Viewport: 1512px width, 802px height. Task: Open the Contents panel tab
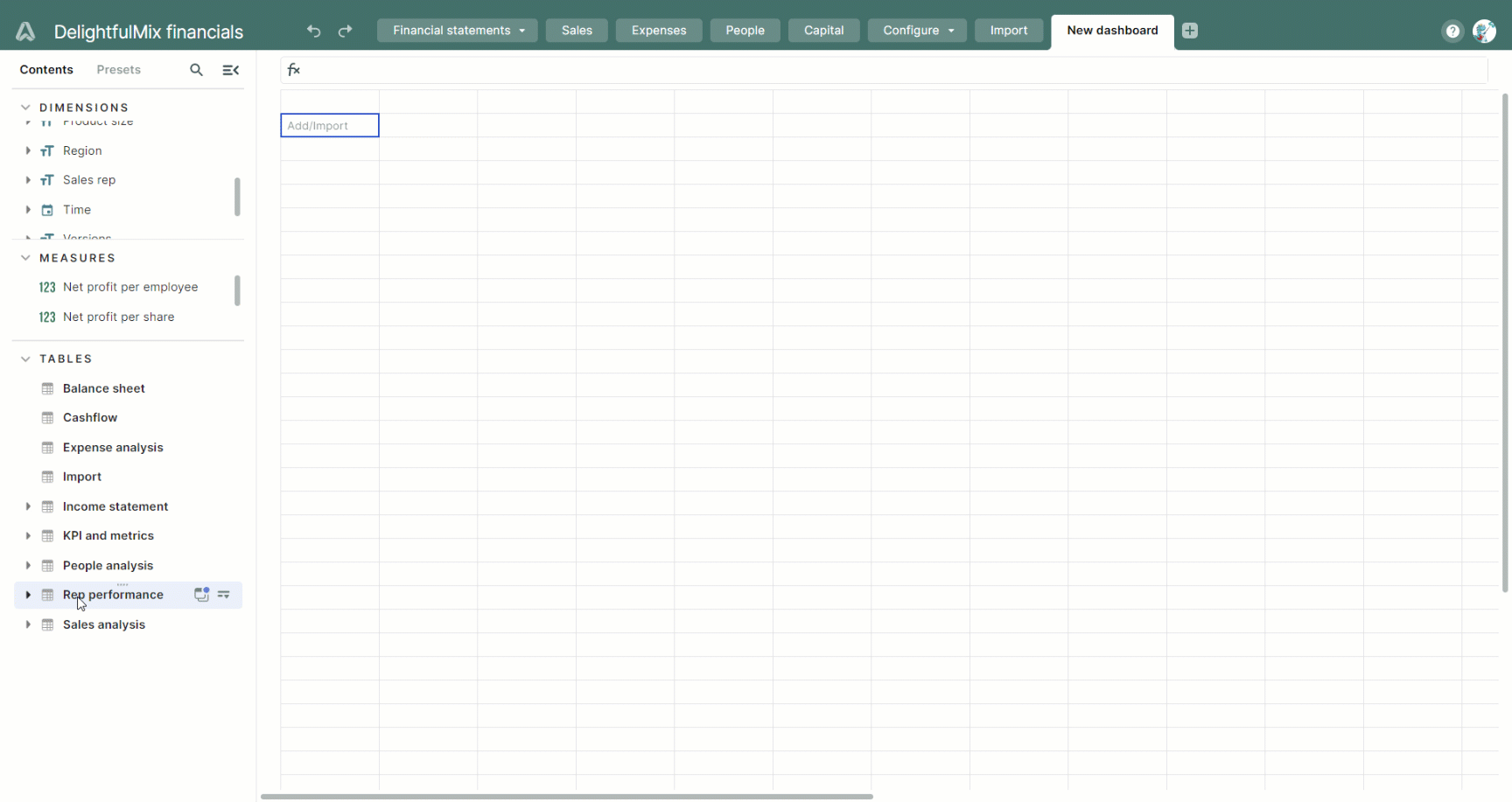pyautogui.click(x=46, y=70)
